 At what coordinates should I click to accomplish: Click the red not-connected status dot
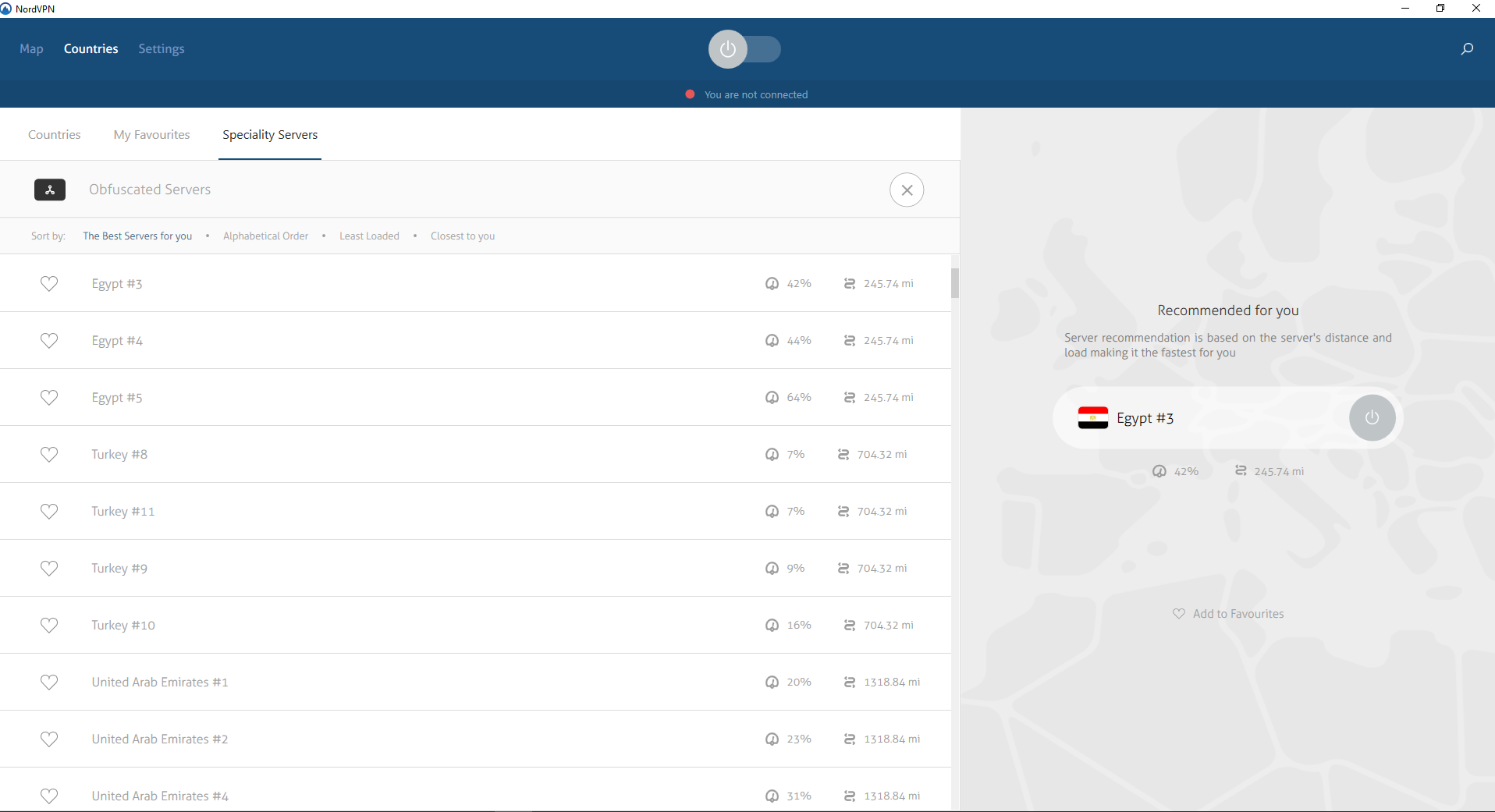(690, 94)
